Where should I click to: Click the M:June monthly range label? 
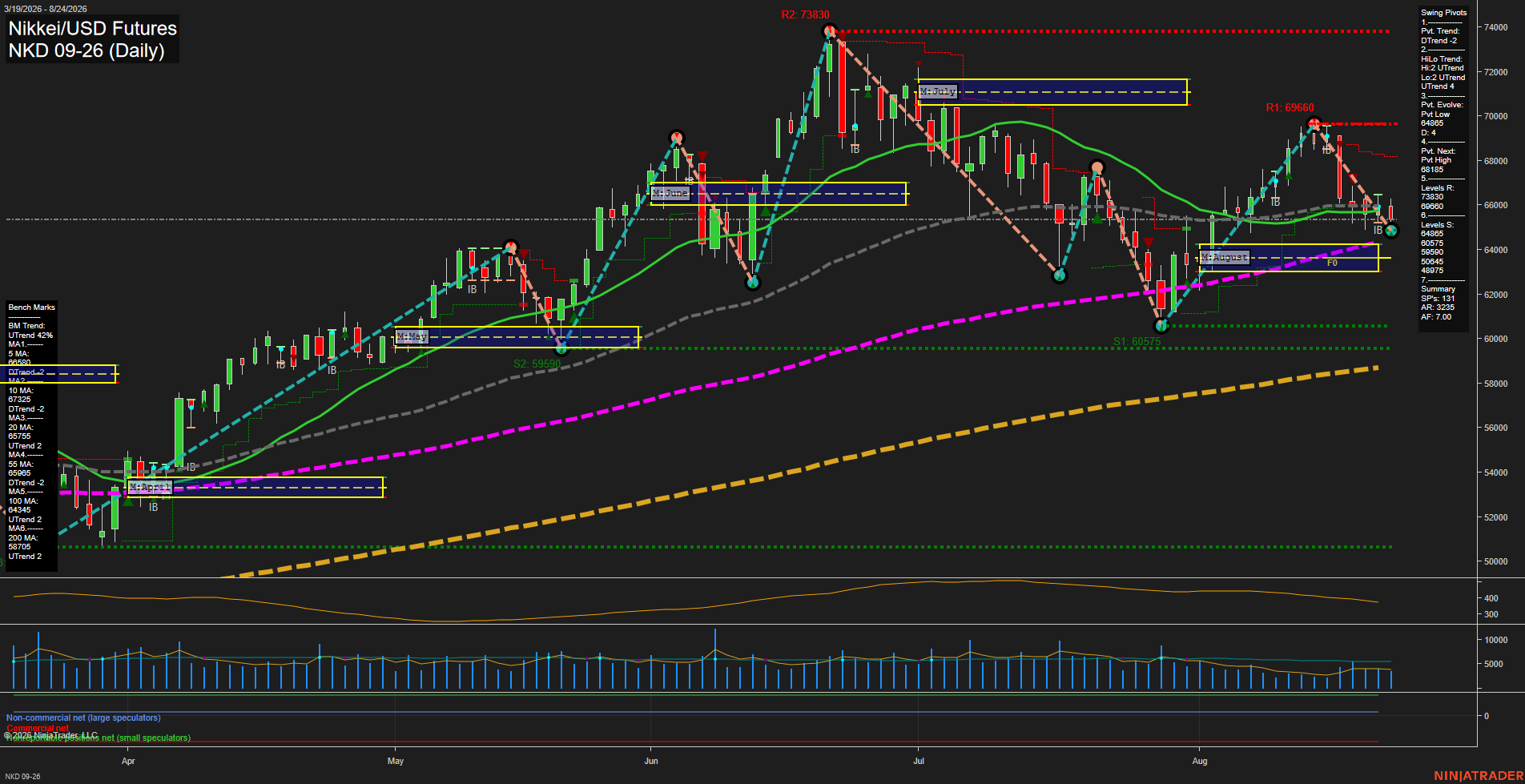tap(670, 194)
